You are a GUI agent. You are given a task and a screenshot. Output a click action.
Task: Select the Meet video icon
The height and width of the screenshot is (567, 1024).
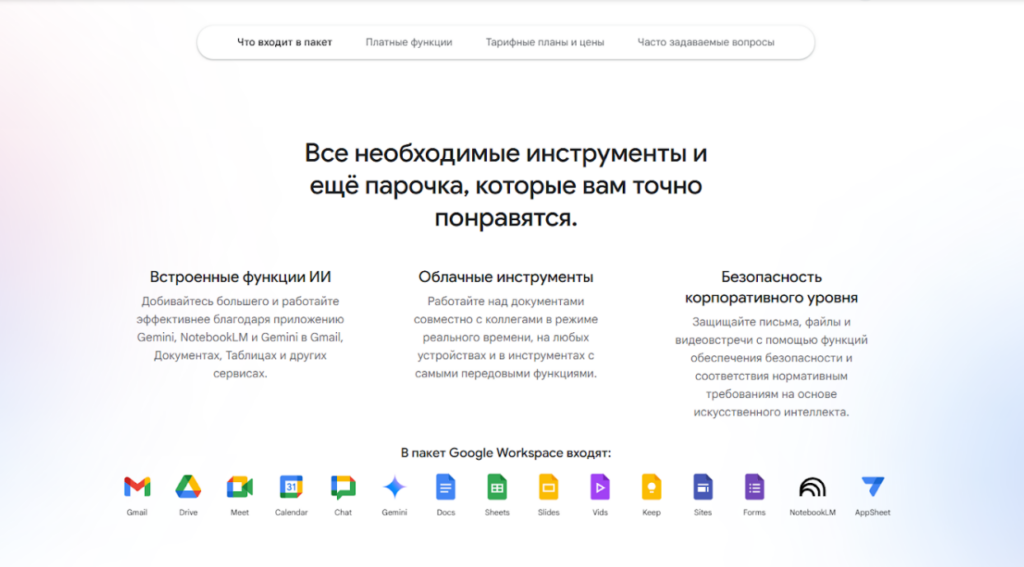[x=240, y=487]
